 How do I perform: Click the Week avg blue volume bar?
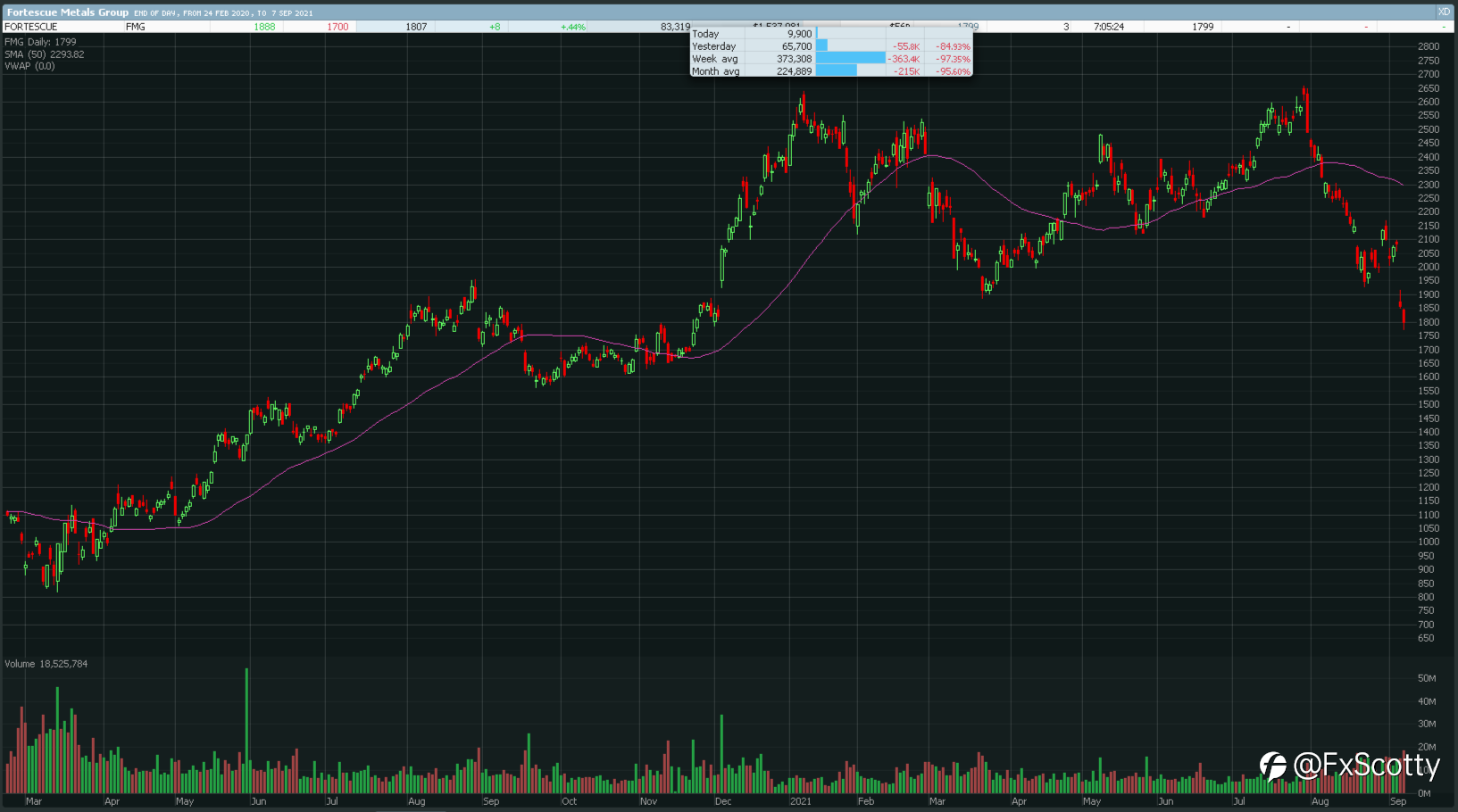pos(851,59)
